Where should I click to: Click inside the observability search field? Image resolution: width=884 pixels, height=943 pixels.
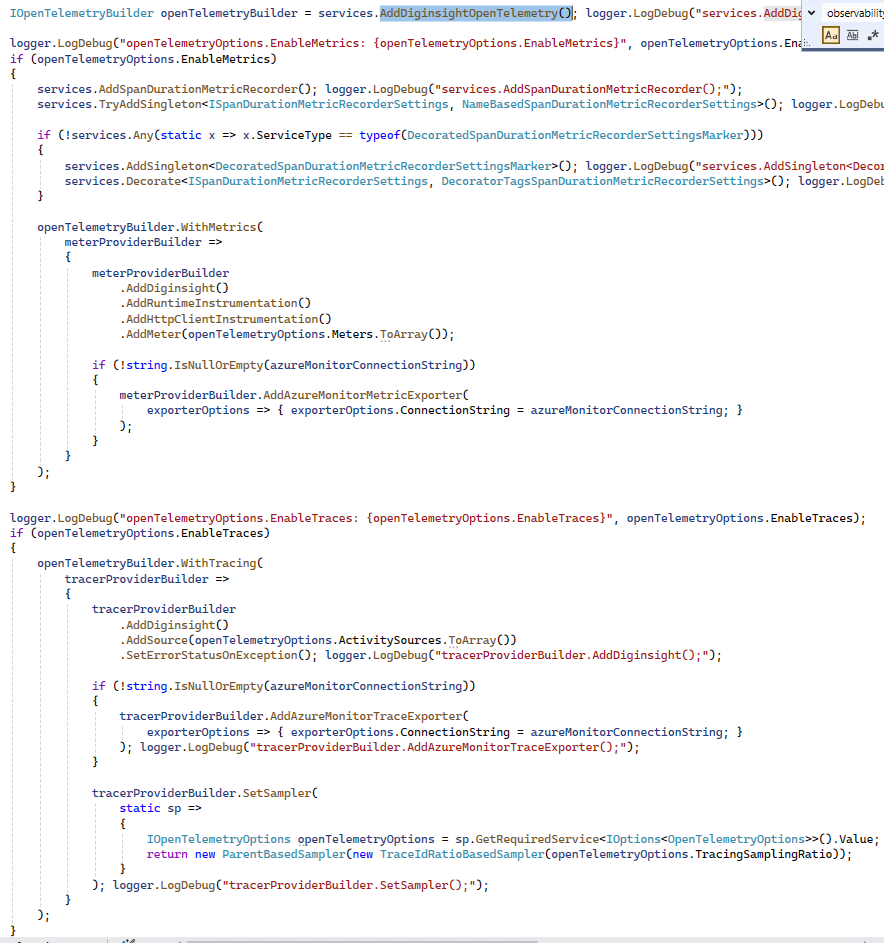(x=855, y=13)
